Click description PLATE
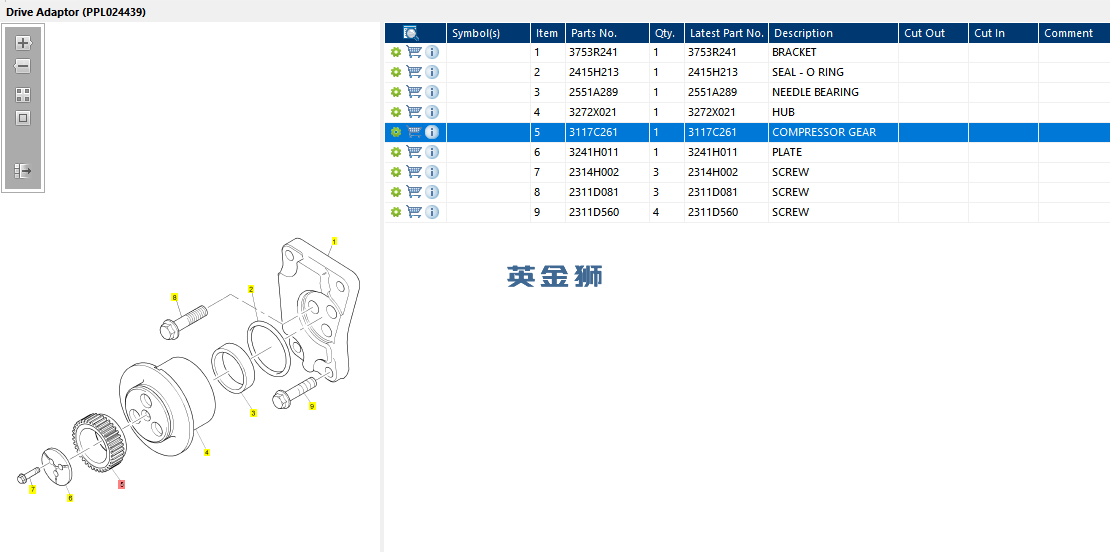This screenshot has height=552, width=1110. point(787,152)
